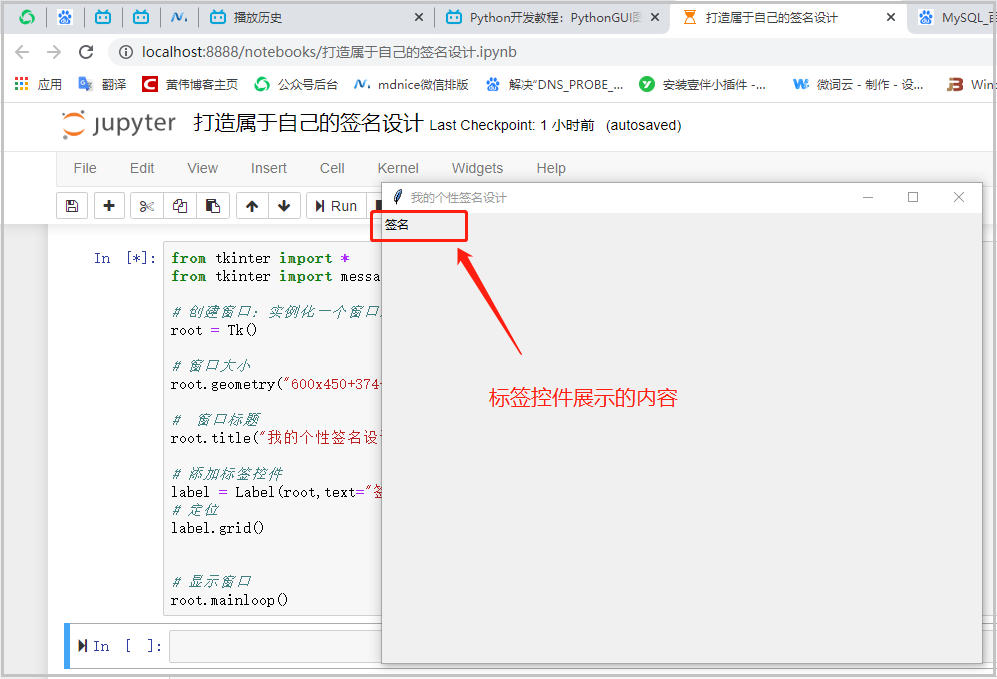The width and height of the screenshot is (997, 679).
Task: Reload the page with the refresh icon
Action: pos(85,52)
